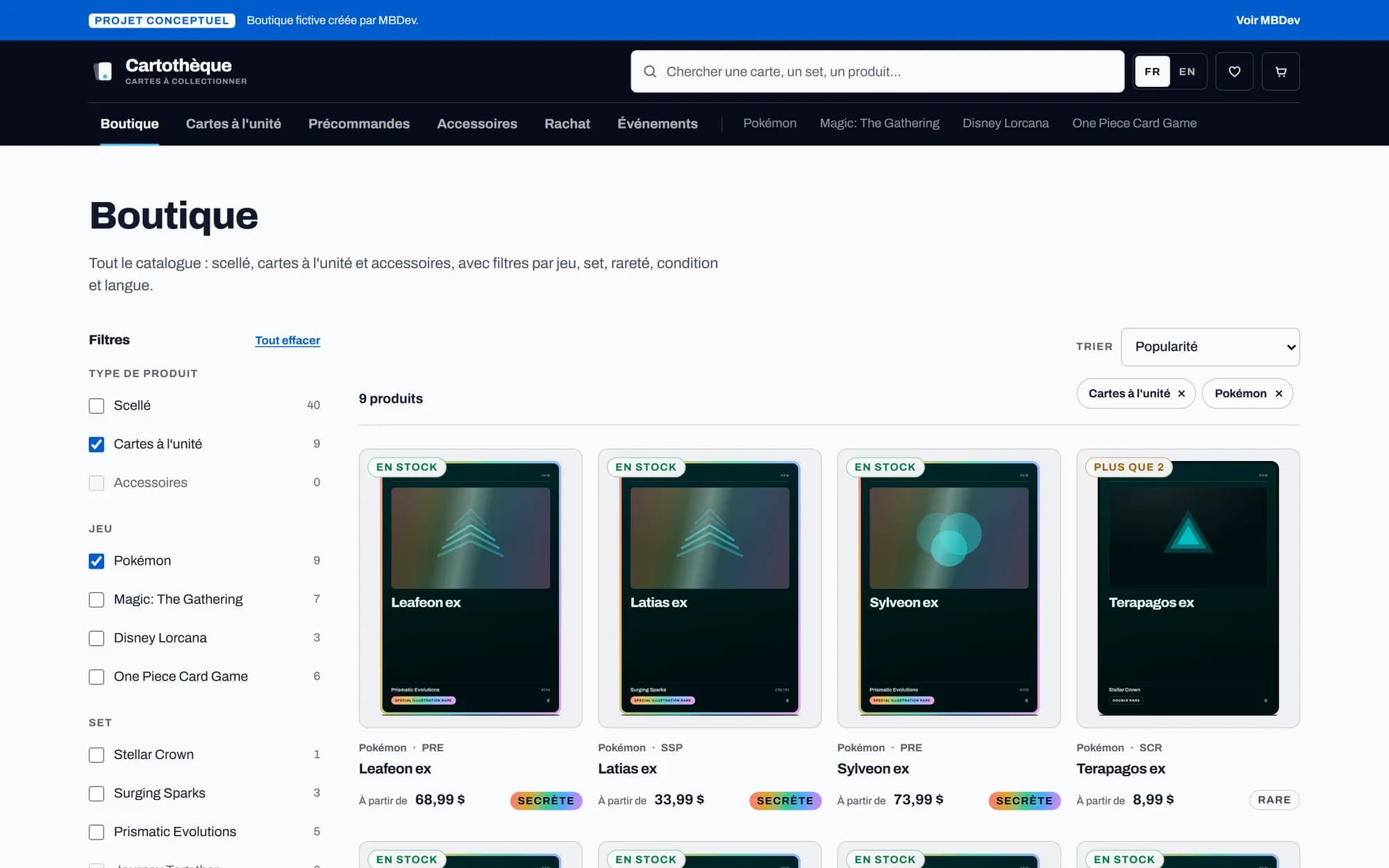Open the Cartes à l'unité nav tab
The height and width of the screenshot is (868, 1389).
pos(233,124)
